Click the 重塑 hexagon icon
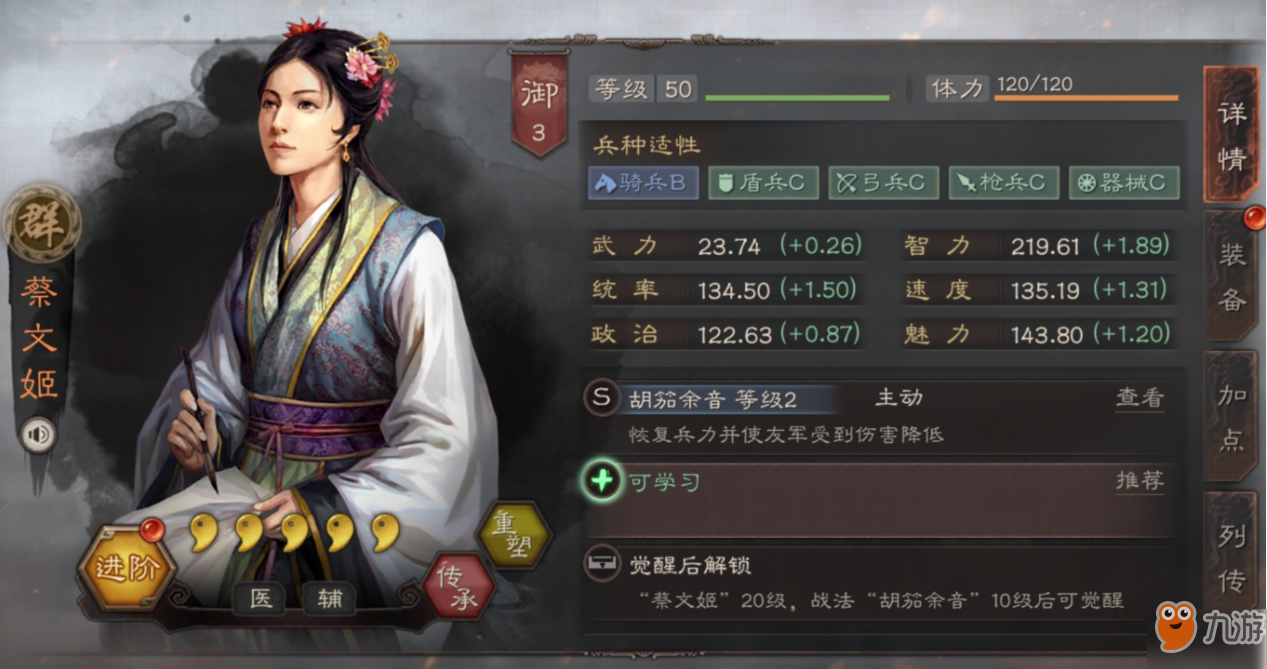 pyautogui.click(x=515, y=536)
